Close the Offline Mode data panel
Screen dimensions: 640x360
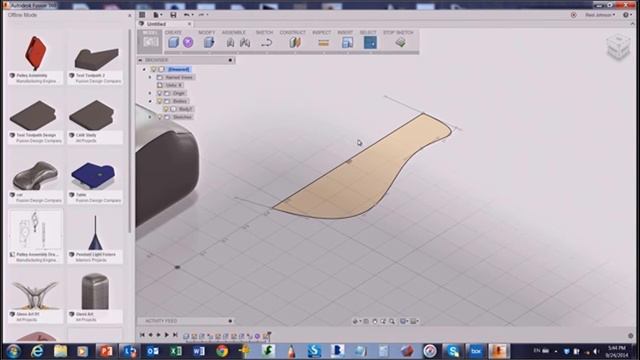pos(130,16)
